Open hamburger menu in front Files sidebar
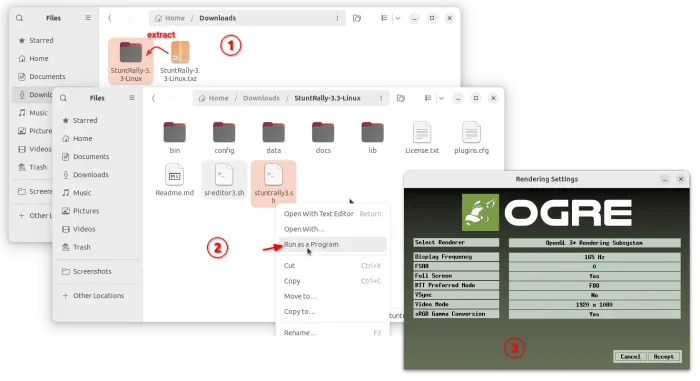The width and height of the screenshot is (700, 381). click(x=132, y=98)
